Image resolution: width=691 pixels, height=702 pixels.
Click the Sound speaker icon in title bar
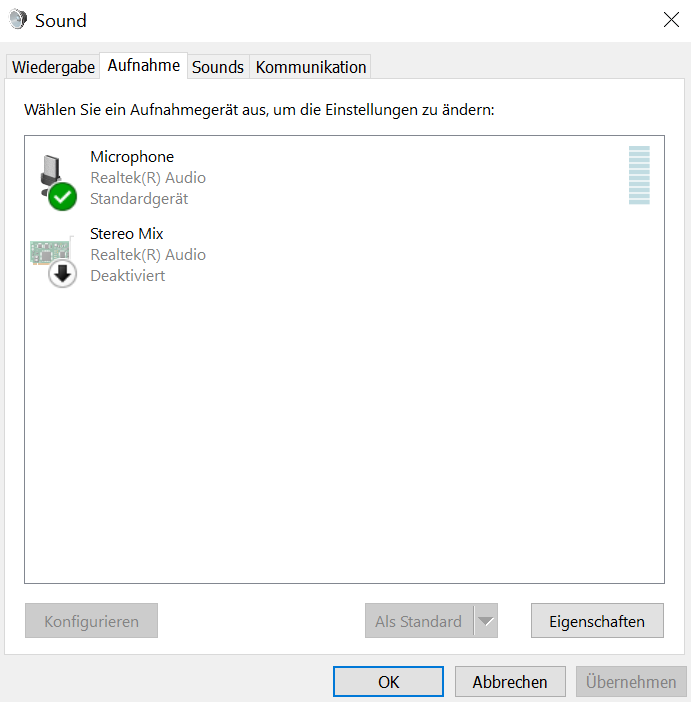coord(18,20)
